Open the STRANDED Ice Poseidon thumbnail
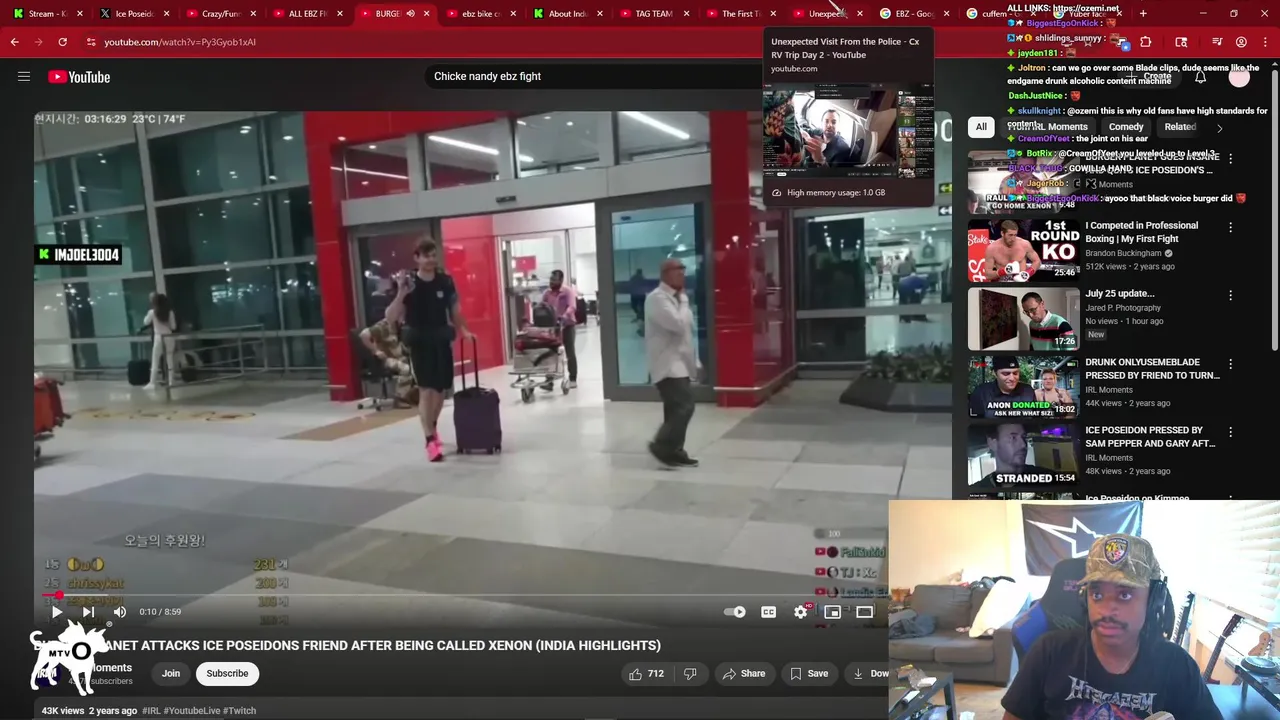1280x720 pixels. [1023, 455]
